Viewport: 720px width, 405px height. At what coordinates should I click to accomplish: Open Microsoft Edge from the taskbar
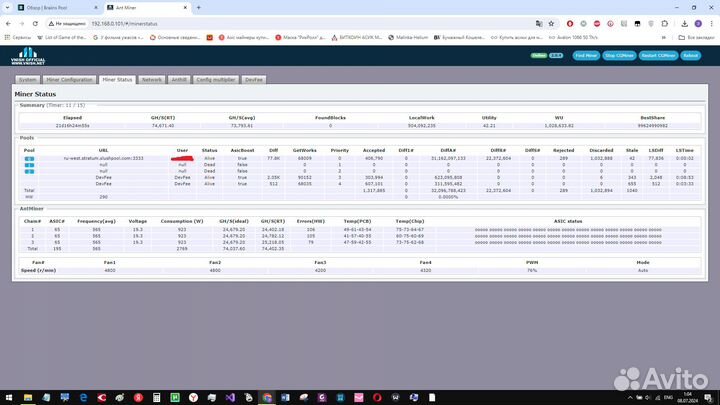tap(83, 398)
